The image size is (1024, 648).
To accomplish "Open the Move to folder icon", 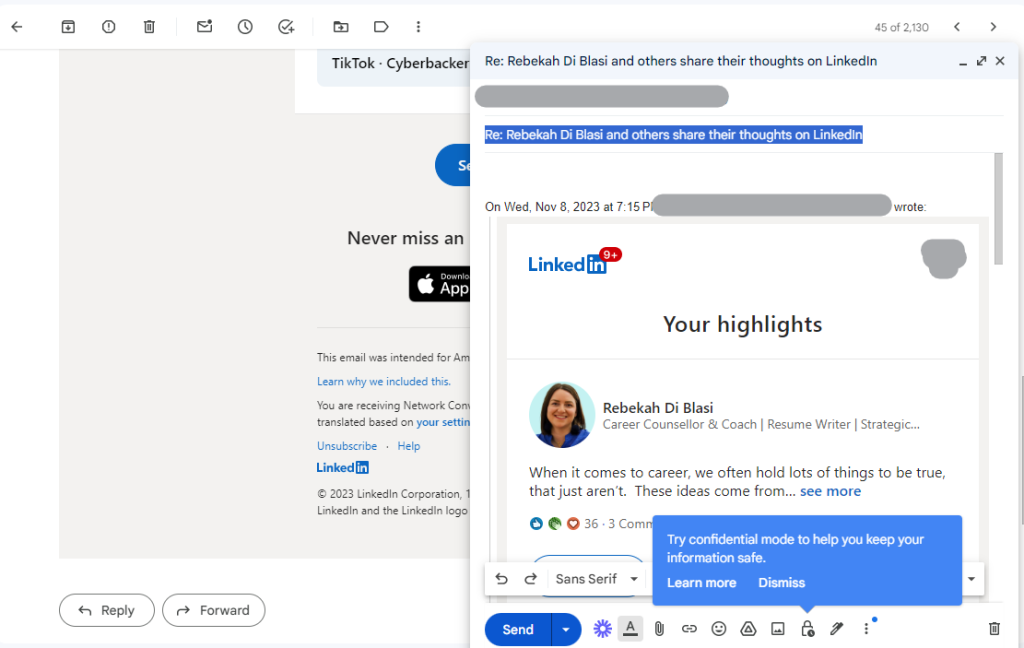I will point(341,27).
